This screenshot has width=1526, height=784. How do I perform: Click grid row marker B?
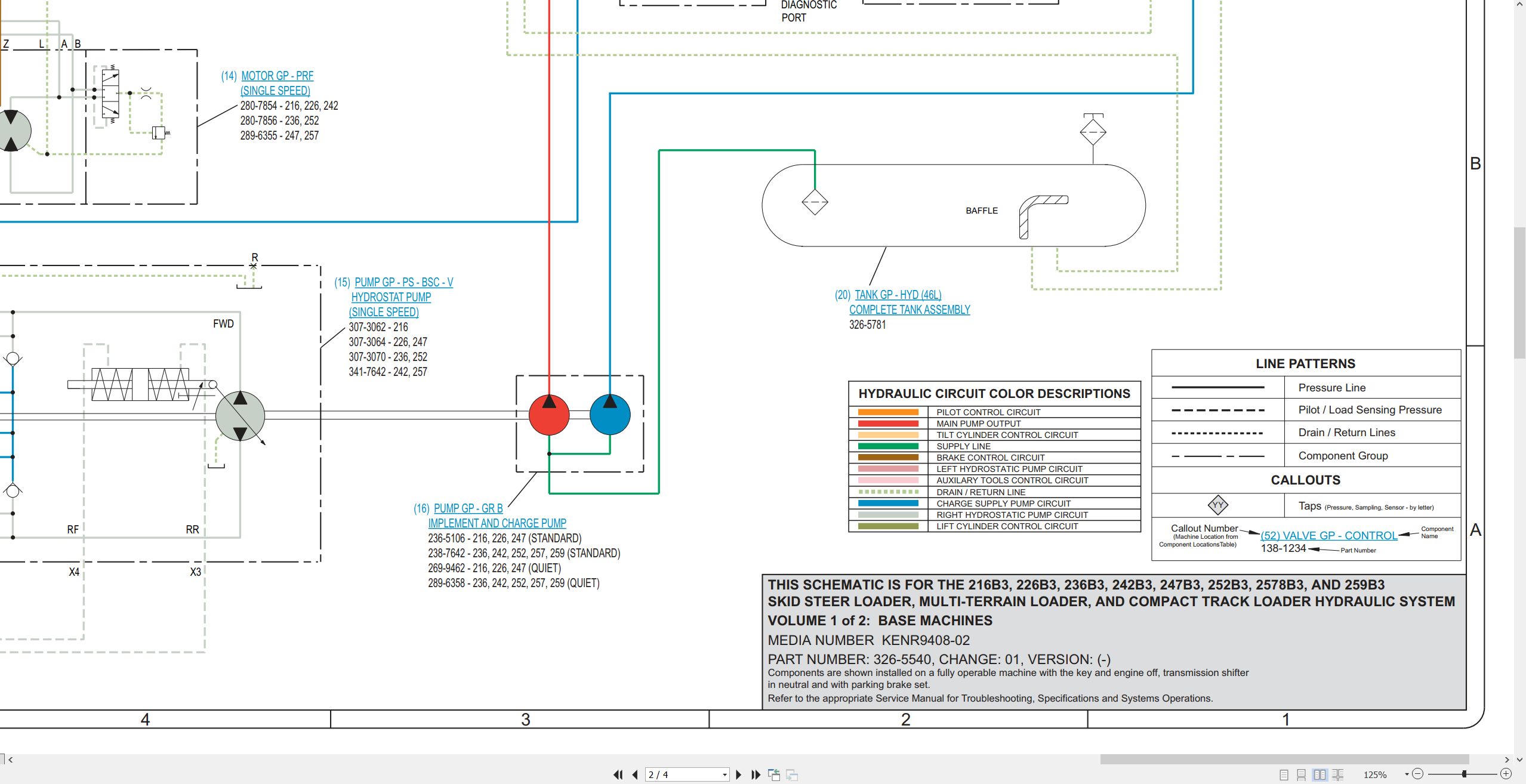tap(1475, 163)
